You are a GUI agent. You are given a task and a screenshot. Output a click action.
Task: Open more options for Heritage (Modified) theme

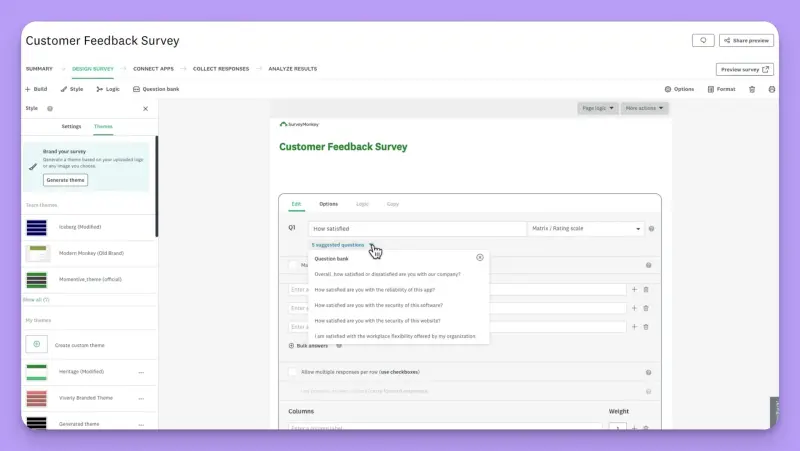click(x=141, y=372)
